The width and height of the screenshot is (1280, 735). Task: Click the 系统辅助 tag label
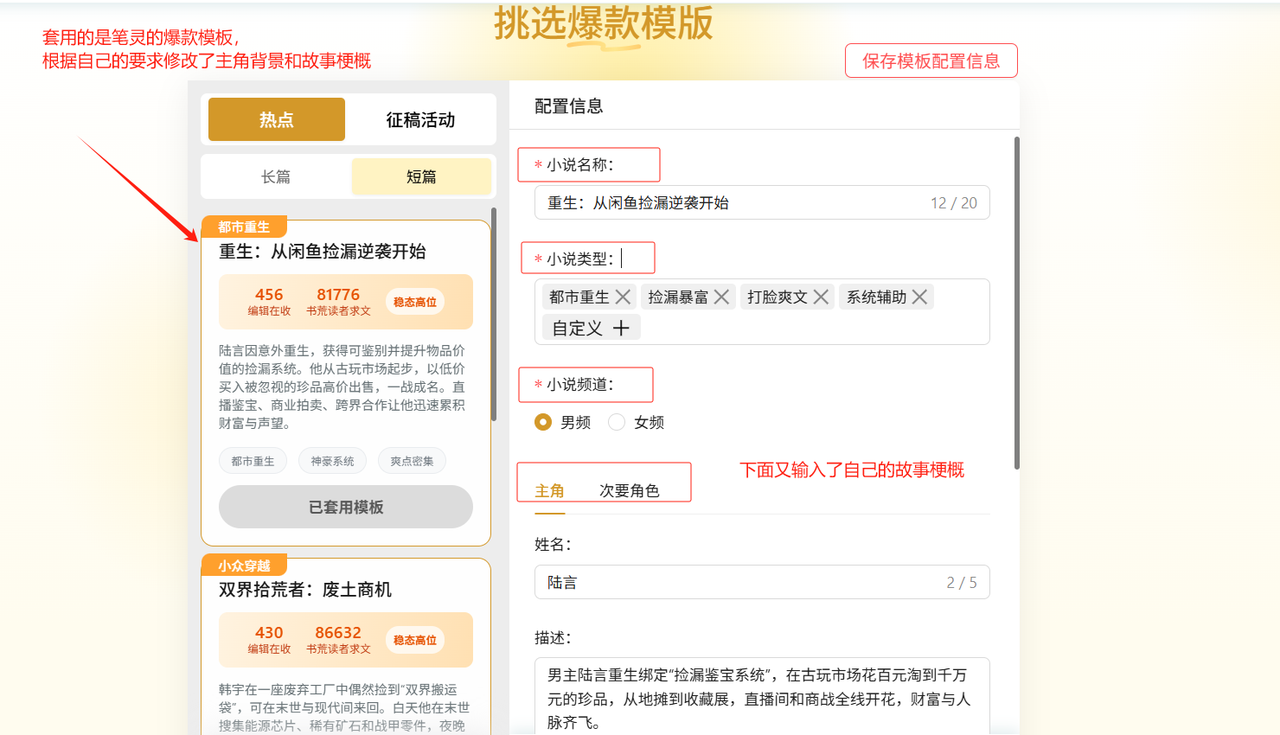876,297
